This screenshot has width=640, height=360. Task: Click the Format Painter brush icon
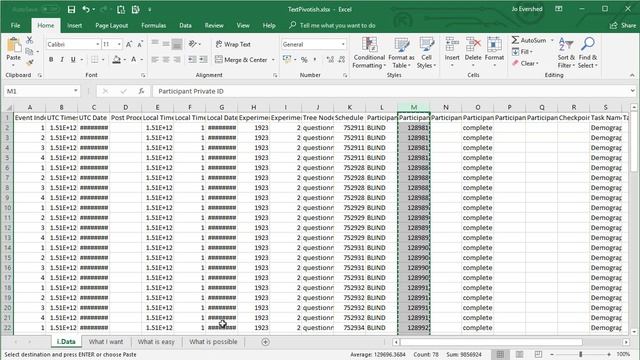[29, 62]
